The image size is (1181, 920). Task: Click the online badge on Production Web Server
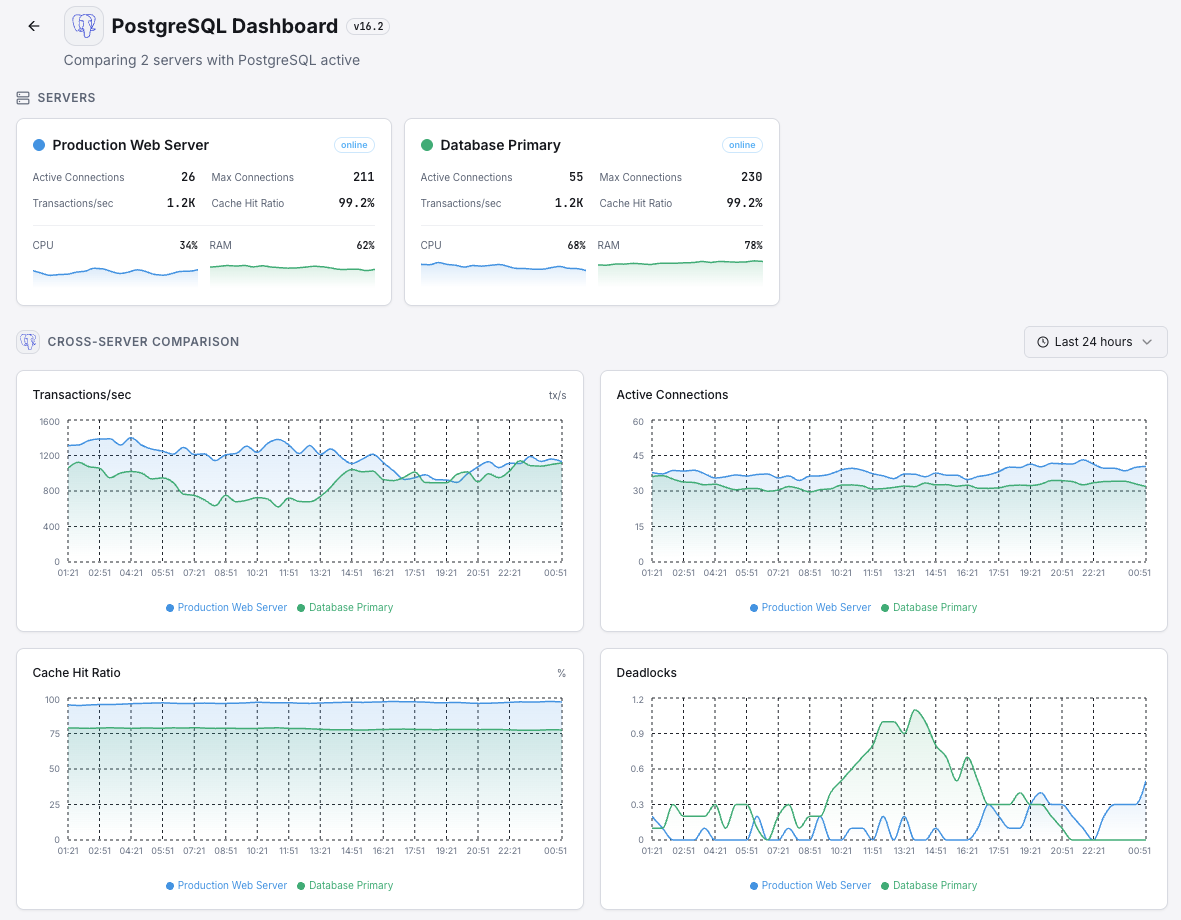point(354,144)
